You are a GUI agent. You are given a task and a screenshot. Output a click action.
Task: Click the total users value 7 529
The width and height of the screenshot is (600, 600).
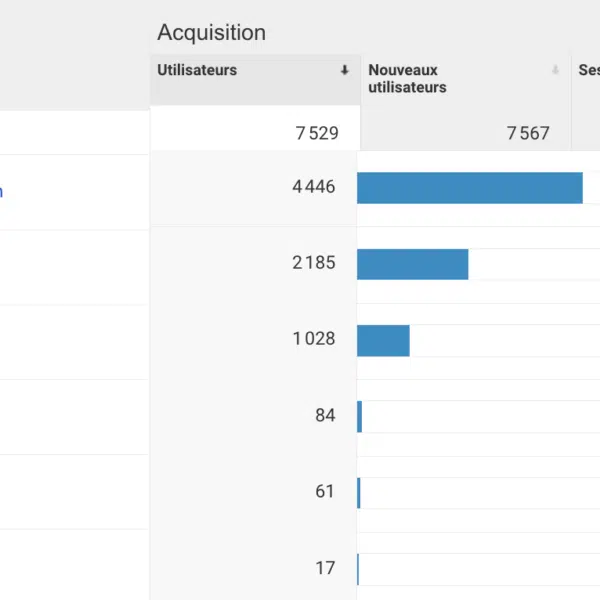coord(316,133)
